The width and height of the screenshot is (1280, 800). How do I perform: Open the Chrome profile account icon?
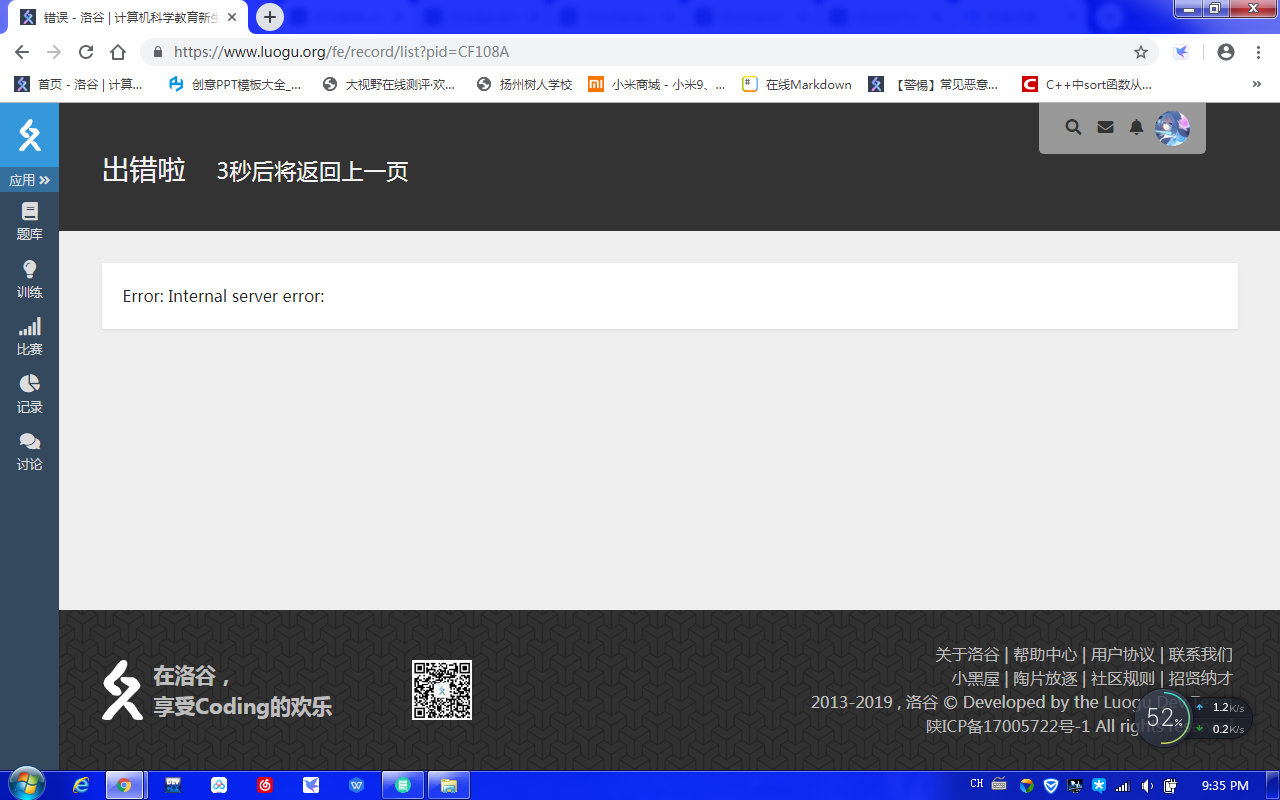(1226, 52)
